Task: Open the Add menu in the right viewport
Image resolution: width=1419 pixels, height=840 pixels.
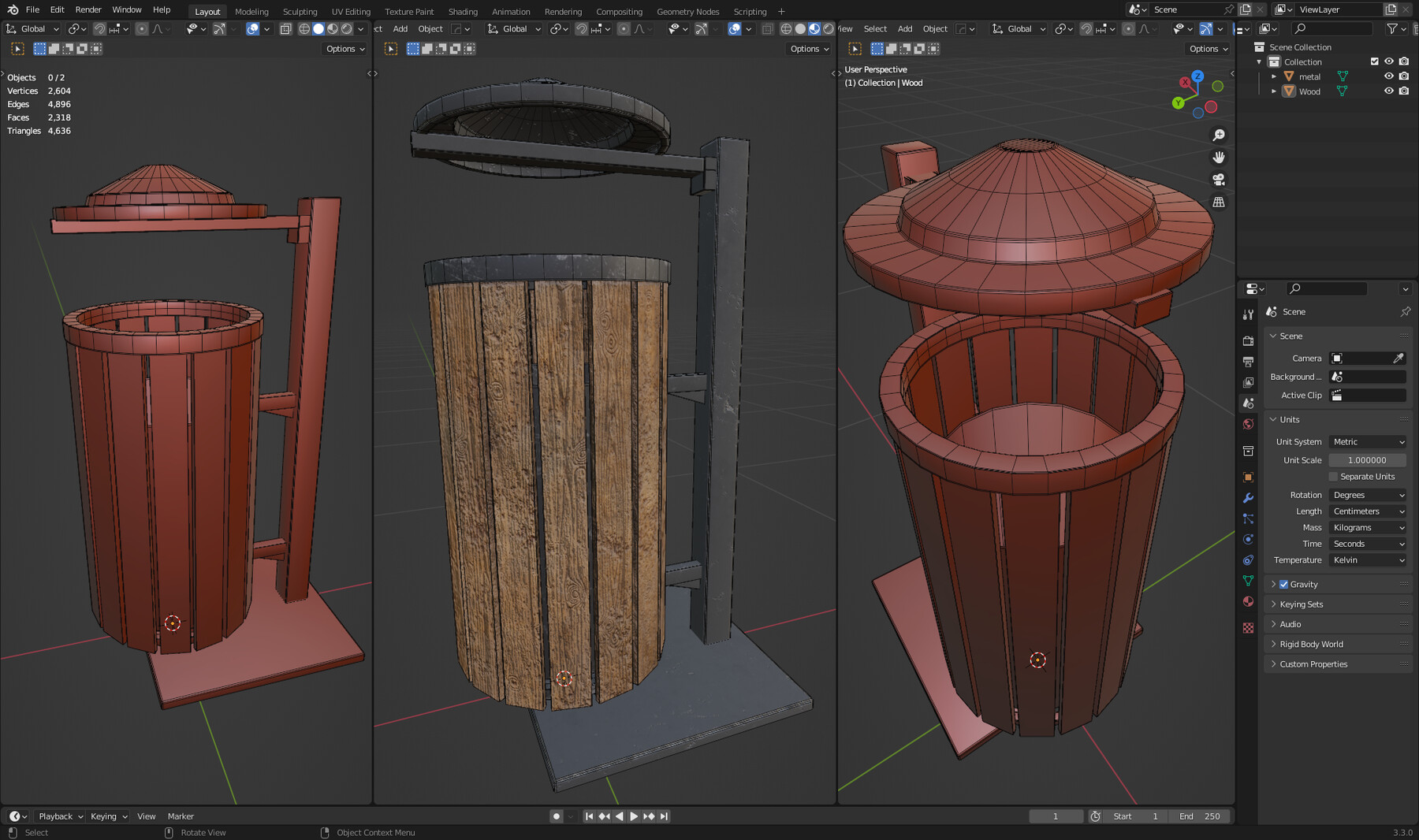Action: point(904,28)
